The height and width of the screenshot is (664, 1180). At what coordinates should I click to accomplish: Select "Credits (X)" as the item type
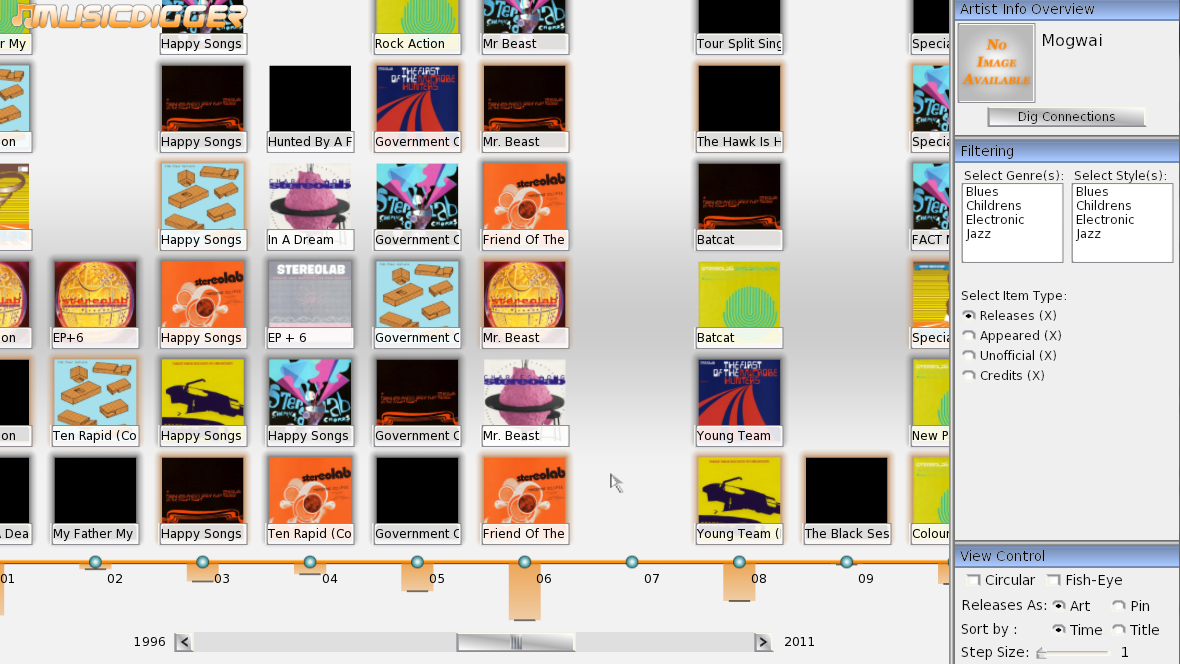pos(968,375)
